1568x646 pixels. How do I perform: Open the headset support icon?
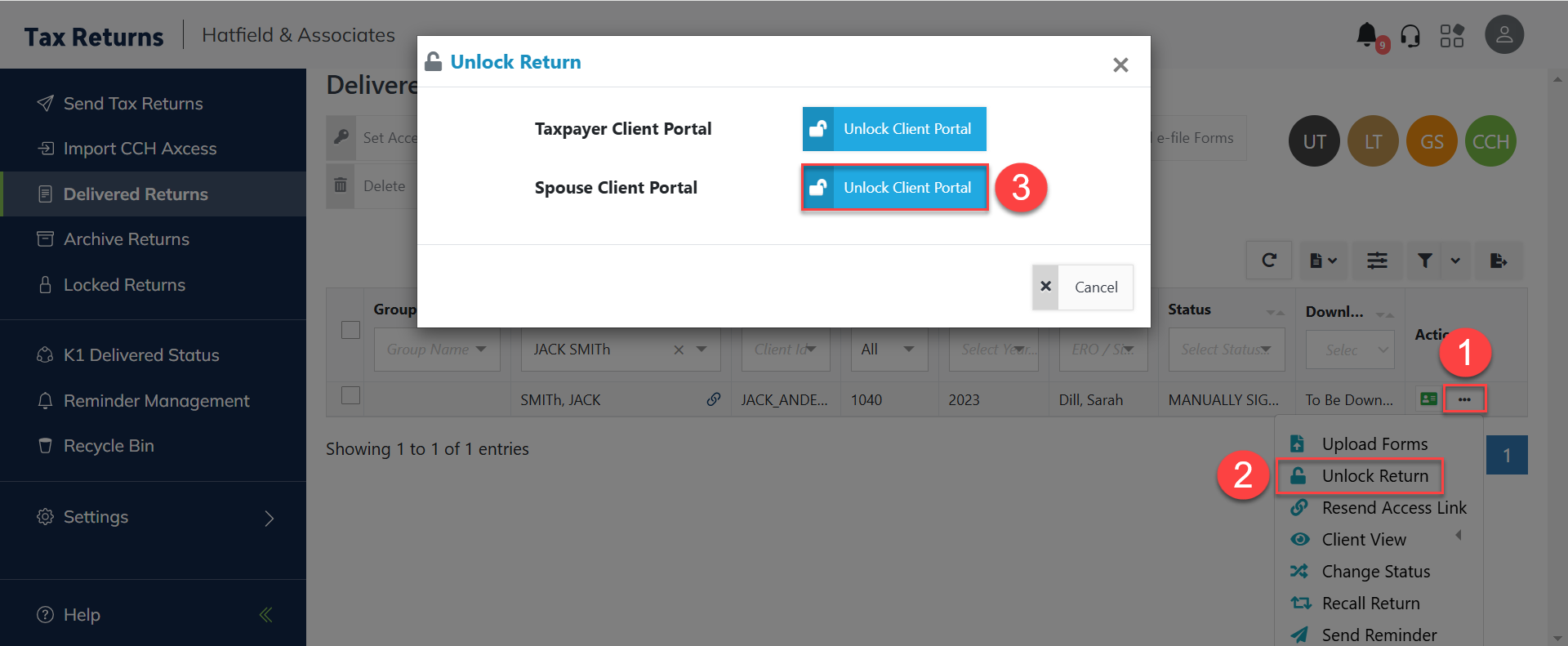point(1410,36)
